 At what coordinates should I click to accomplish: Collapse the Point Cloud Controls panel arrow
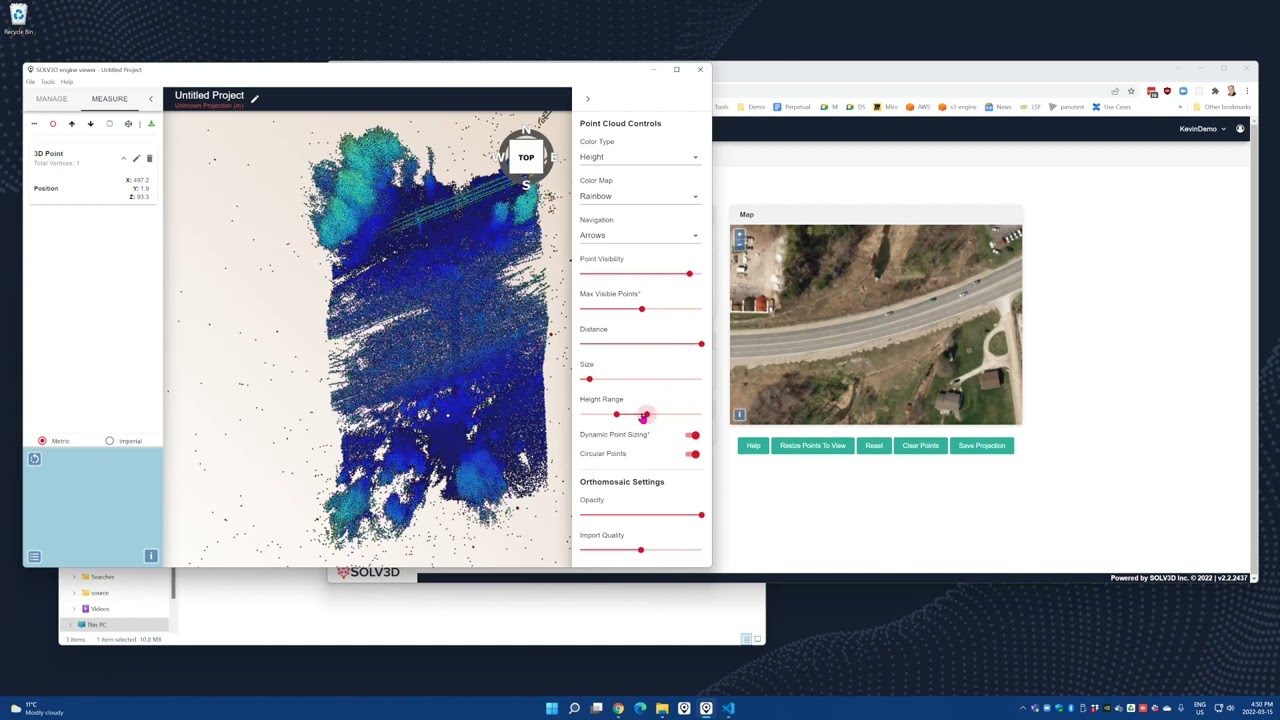point(588,99)
